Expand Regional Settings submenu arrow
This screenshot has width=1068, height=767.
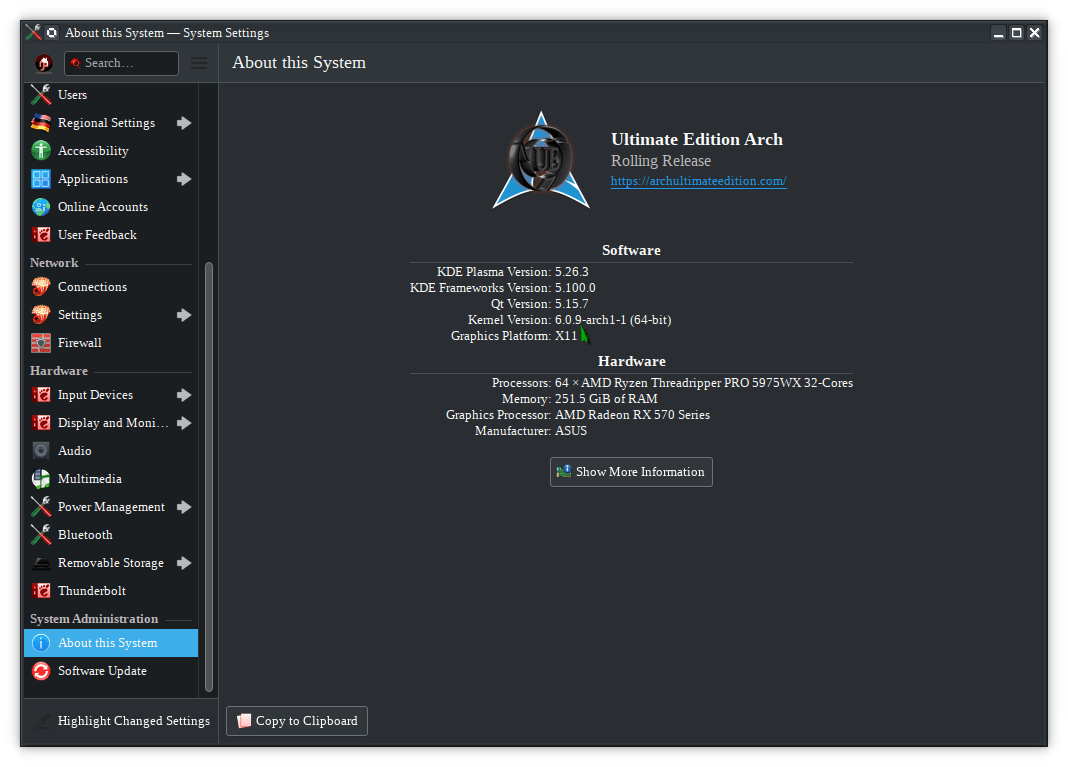pos(184,123)
